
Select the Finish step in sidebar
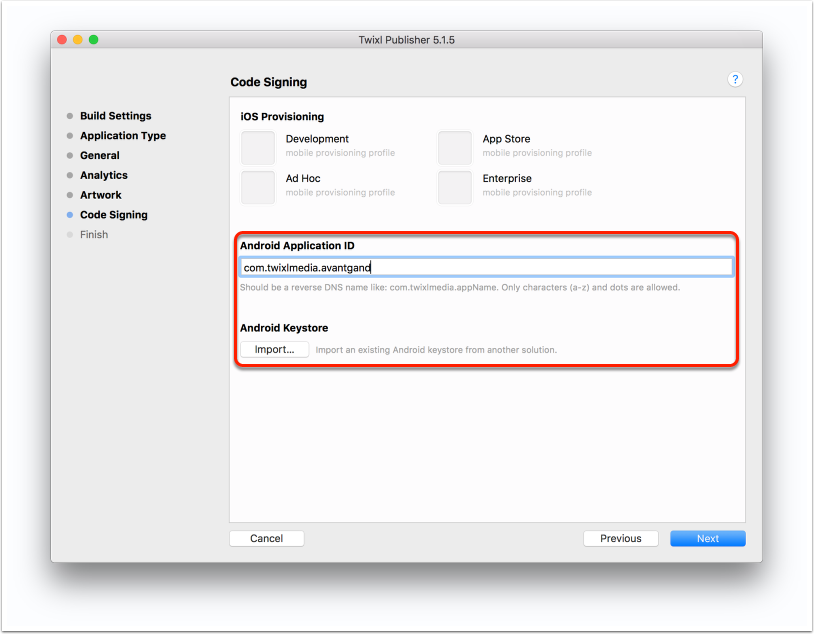click(x=93, y=235)
